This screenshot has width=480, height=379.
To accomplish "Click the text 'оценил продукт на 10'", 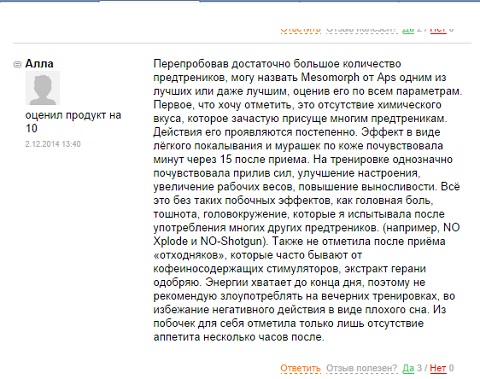I will (73, 122).
